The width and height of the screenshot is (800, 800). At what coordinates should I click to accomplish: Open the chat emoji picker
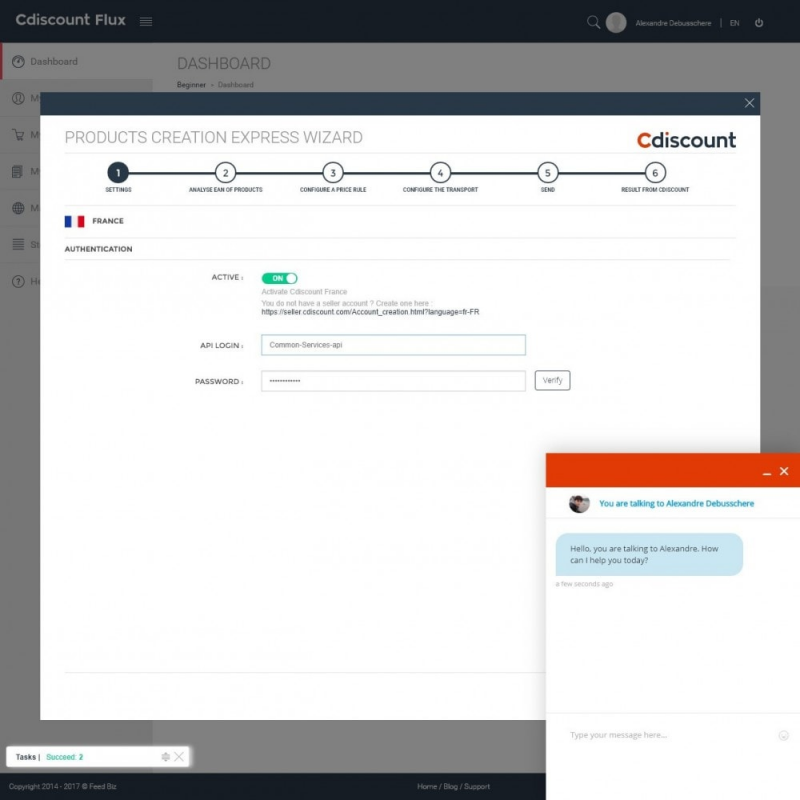(x=783, y=735)
